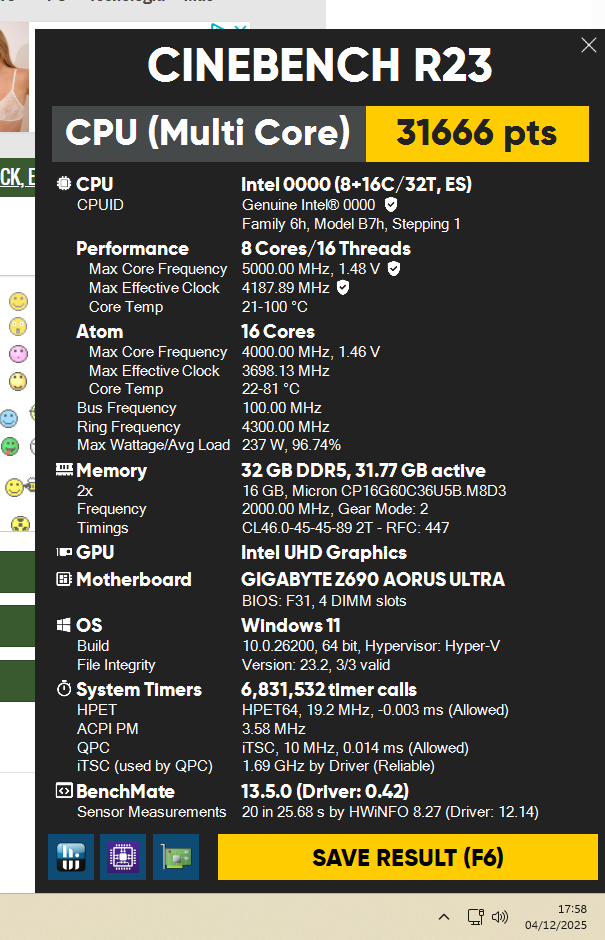
Task: Select 32 GB DDR5, 31.77 GB active
Action: coord(363,470)
